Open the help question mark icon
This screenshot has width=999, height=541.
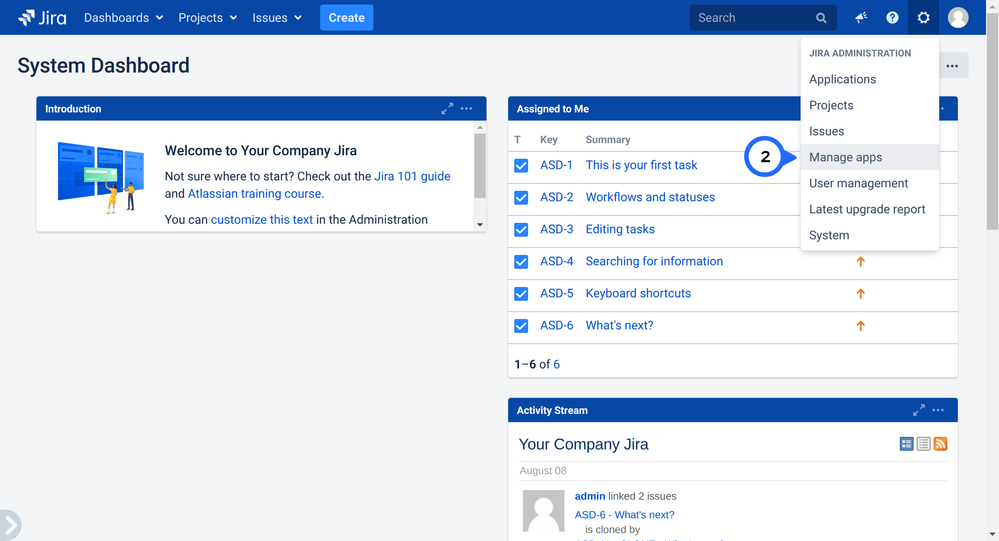(892, 18)
